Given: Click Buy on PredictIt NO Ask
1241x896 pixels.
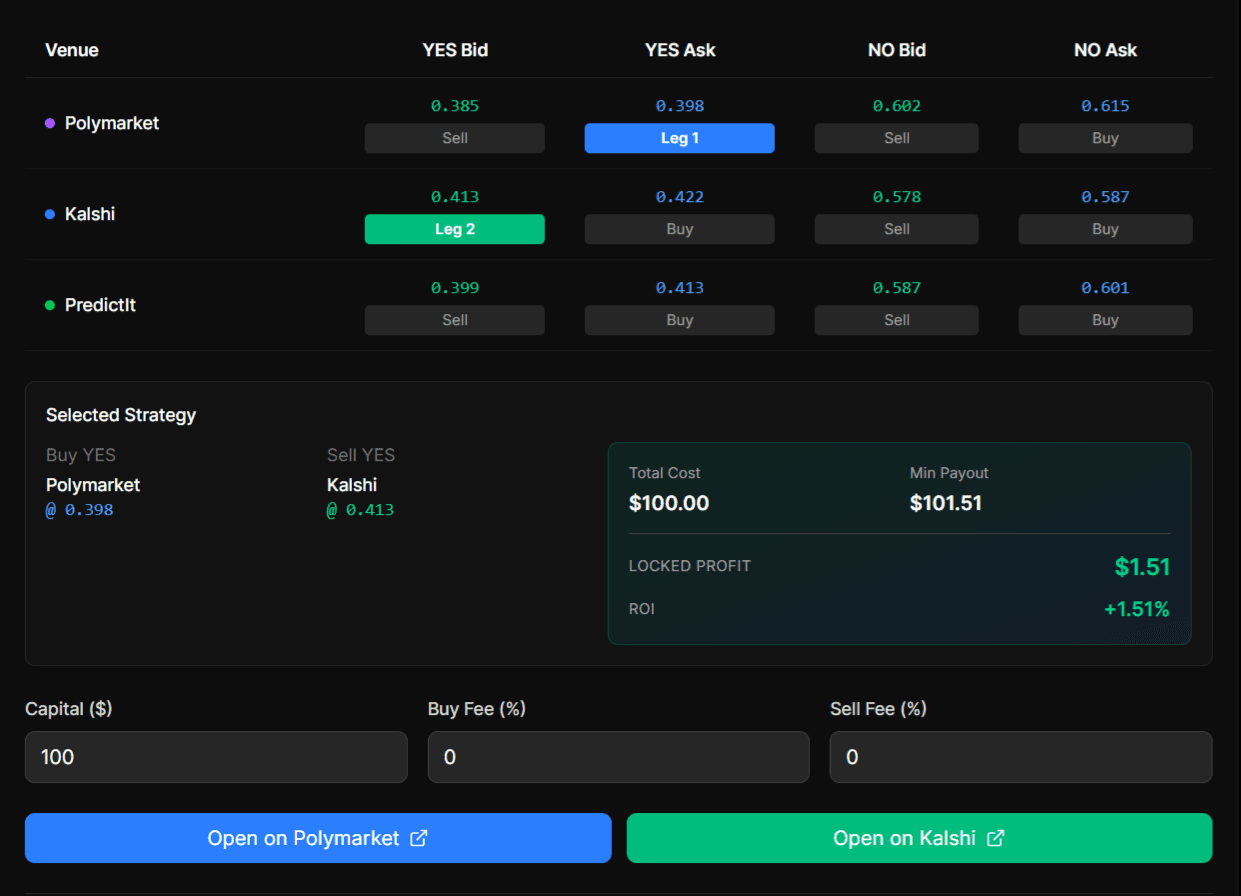Looking at the screenshot, I should point(1105,320).
